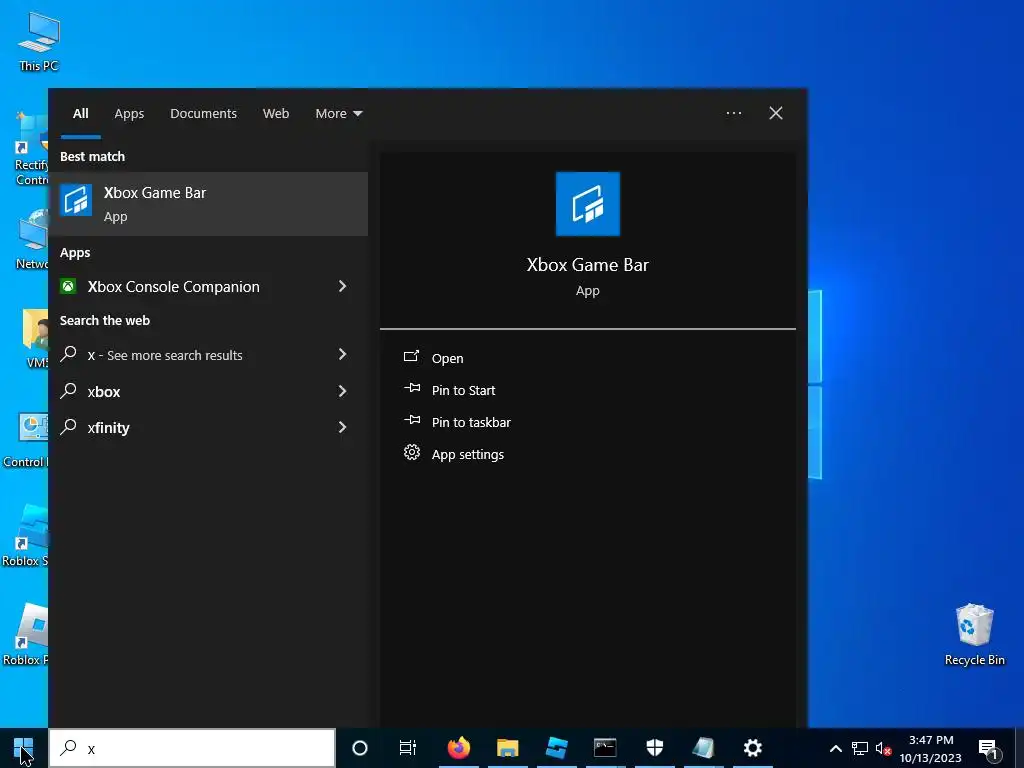Click the taskbar search box containing 'x'

point(193,748)
